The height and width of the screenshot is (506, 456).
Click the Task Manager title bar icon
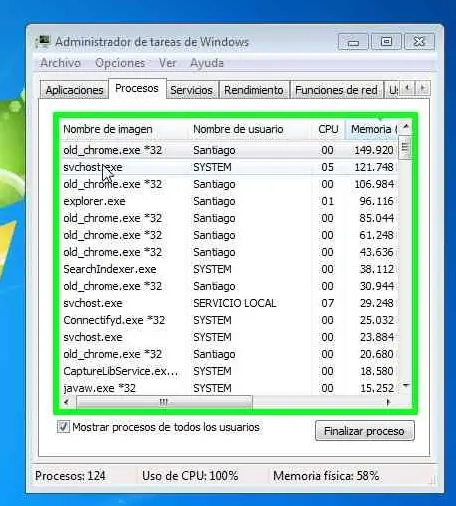pos(43,42)
